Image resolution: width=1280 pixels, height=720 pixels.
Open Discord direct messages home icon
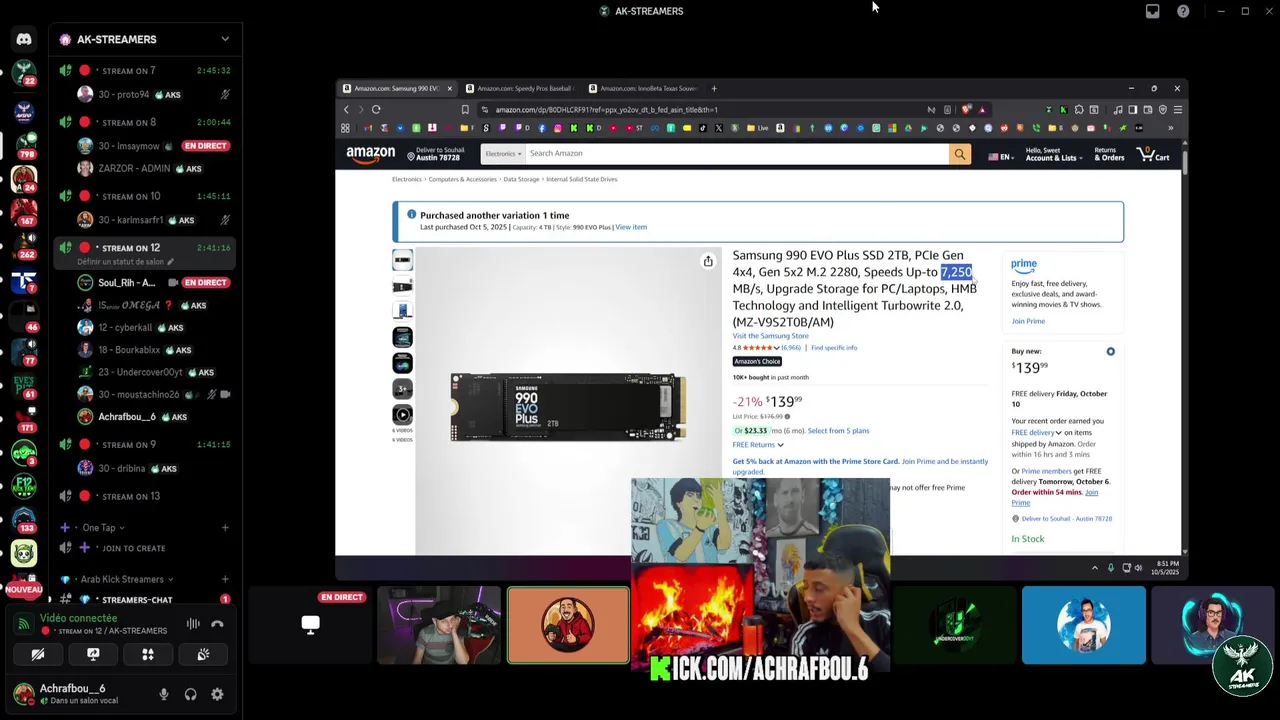[24, 39]
